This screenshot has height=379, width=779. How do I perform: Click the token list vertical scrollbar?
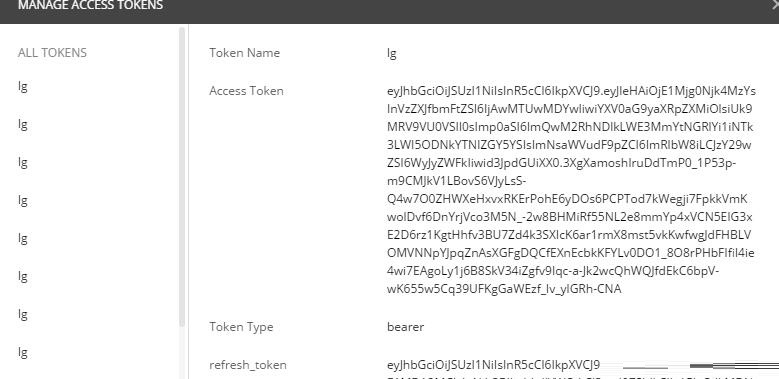click(x=182, y=177)
